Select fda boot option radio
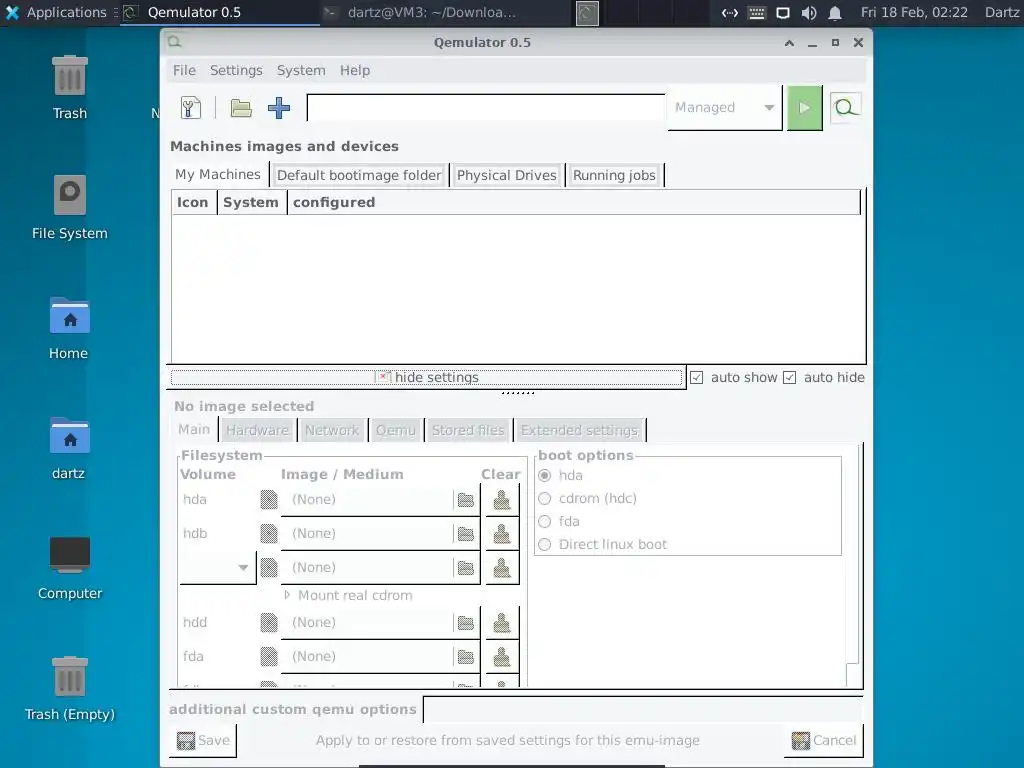The height and width of the screenshot is (768, 1024). pyautogui.click(x=545, y=521)
